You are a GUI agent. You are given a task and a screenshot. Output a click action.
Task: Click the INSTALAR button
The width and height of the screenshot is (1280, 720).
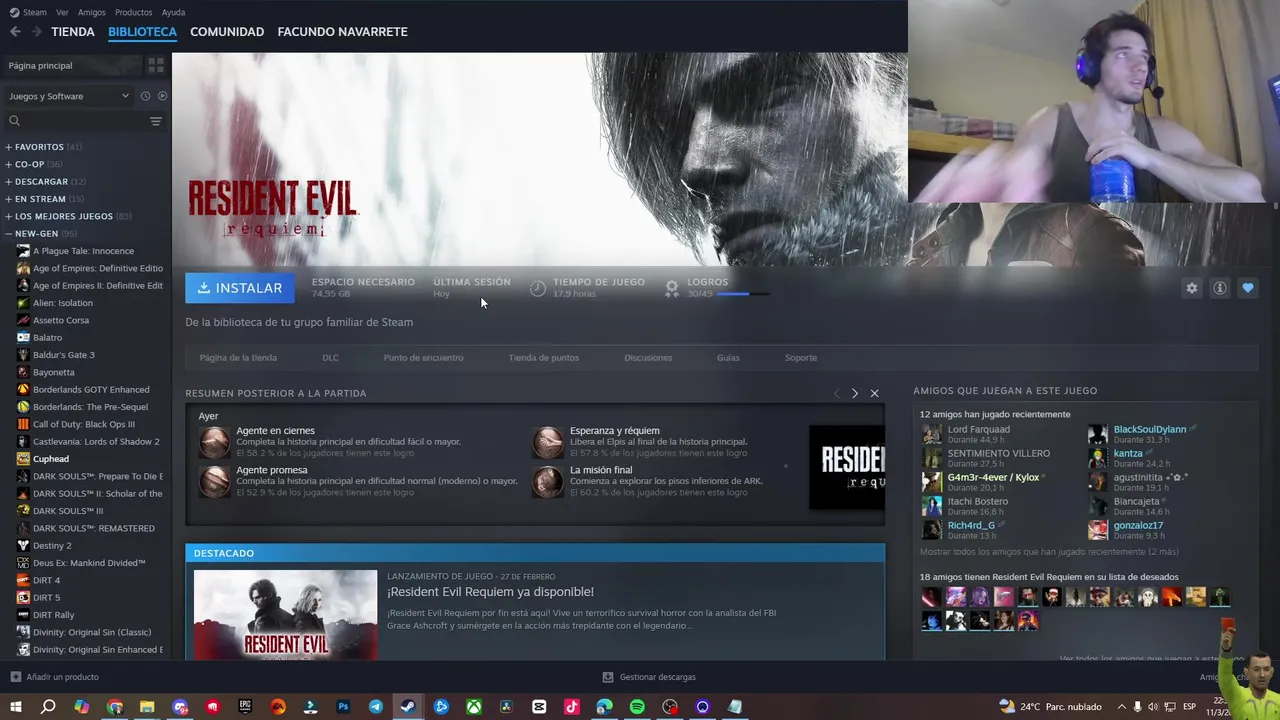[240, 288]
